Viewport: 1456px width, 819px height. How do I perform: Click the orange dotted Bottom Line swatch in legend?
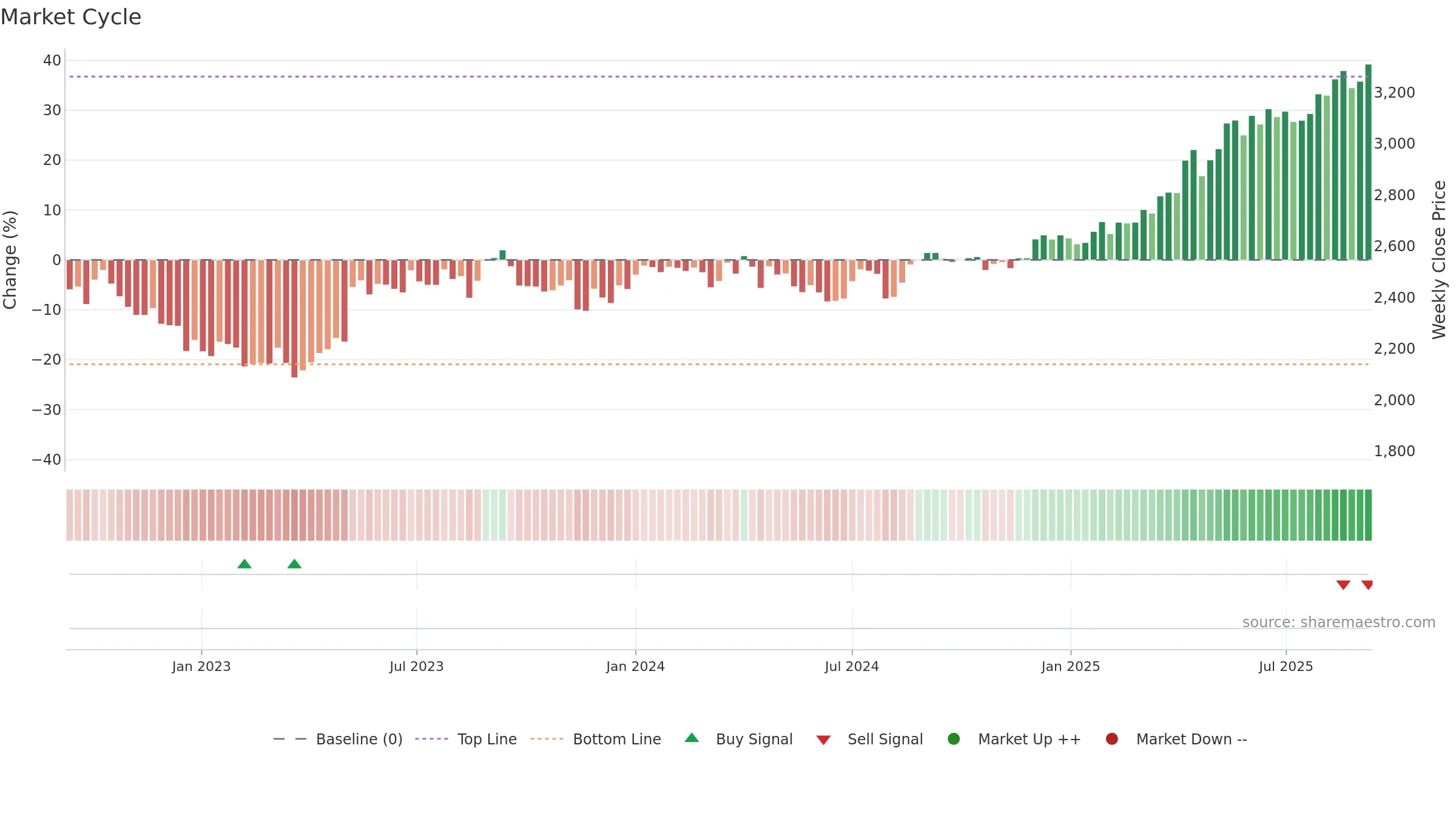(x=547, y=739)
